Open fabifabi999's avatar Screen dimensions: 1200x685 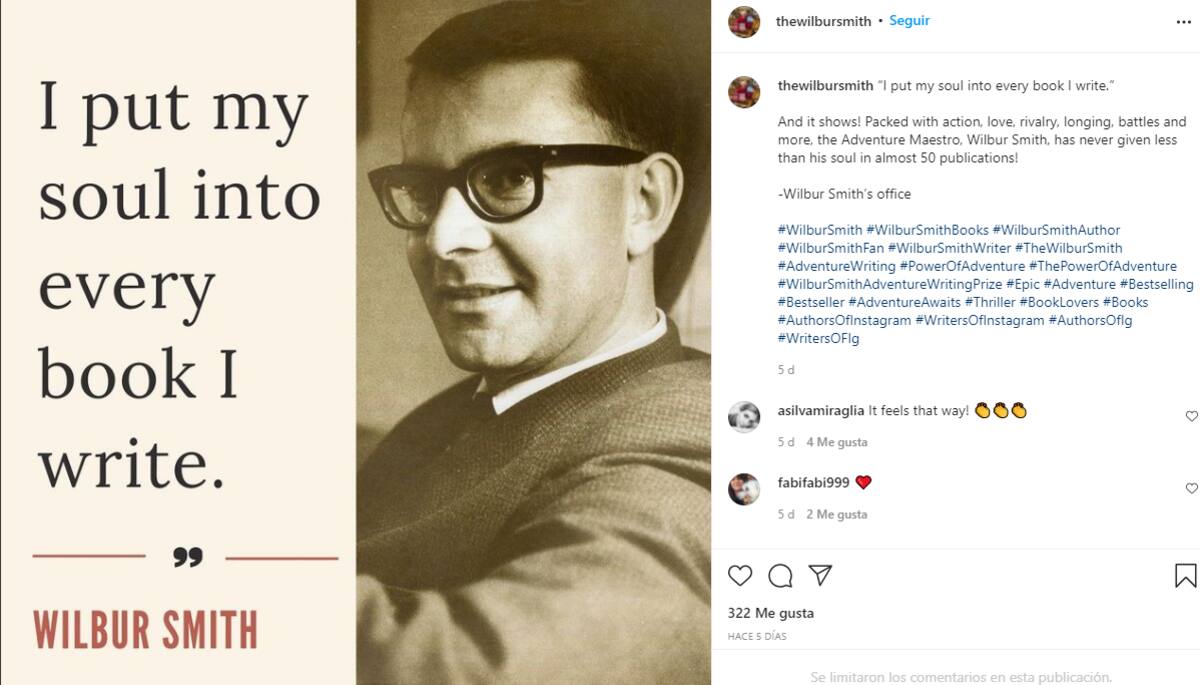744,489
